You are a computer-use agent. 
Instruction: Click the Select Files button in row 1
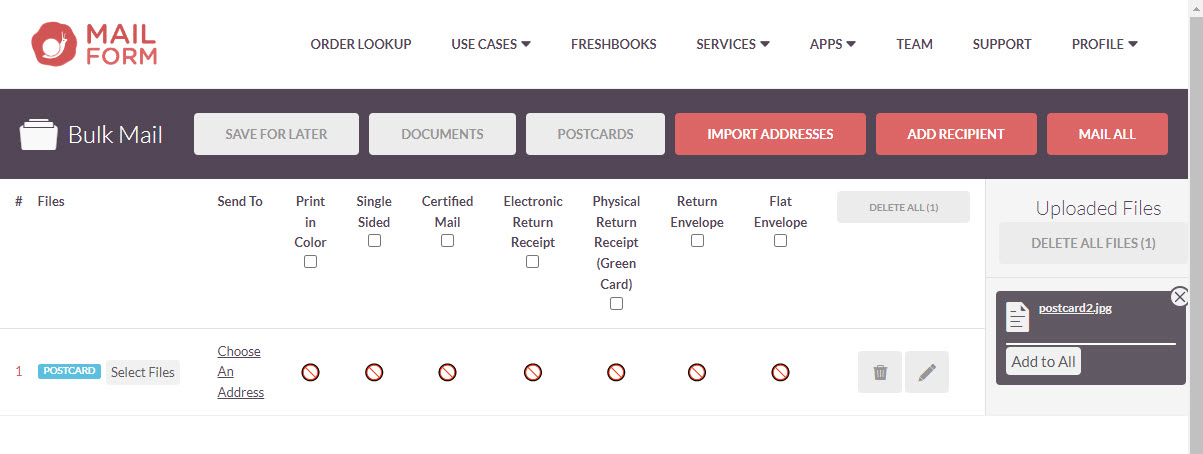click(143, 372)
